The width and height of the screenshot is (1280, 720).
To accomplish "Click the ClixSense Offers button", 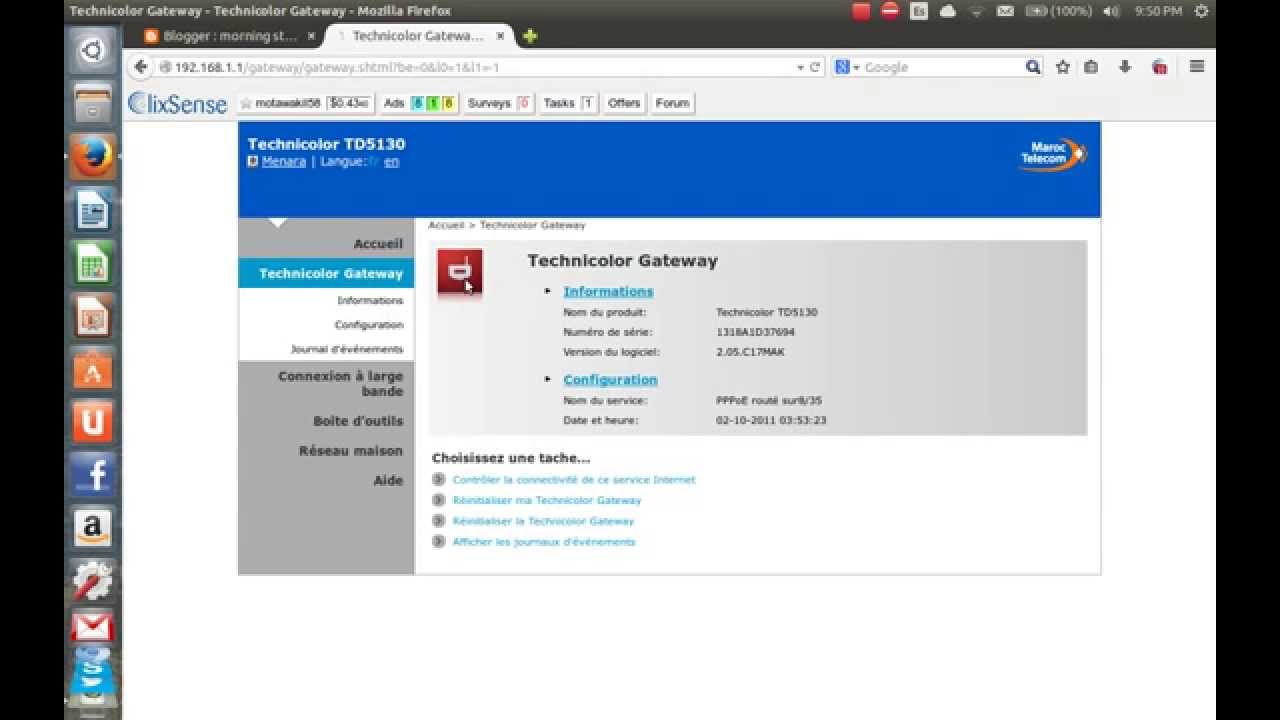I will tap(624, 103).
